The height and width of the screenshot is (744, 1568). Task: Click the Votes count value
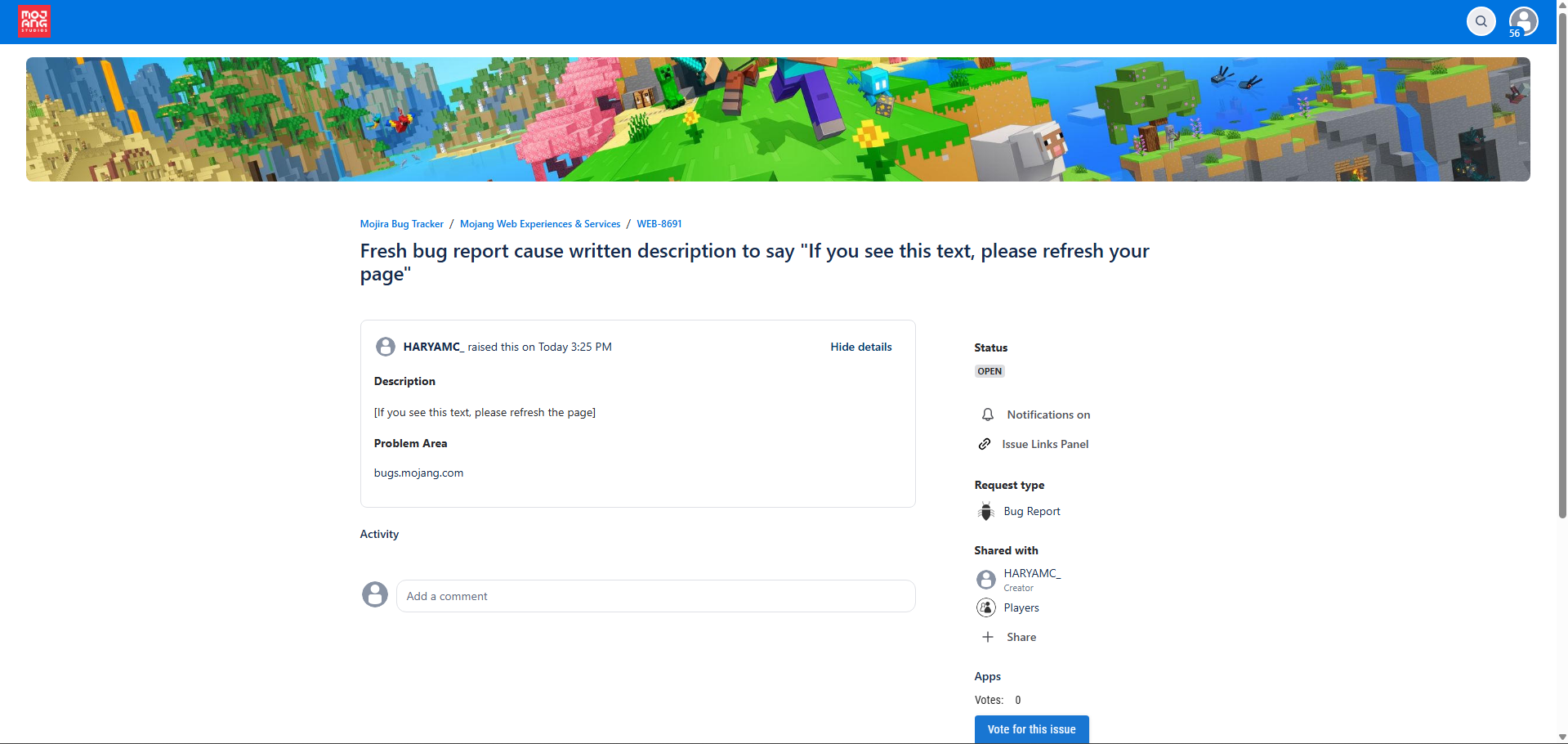[x=1018, y=700]
